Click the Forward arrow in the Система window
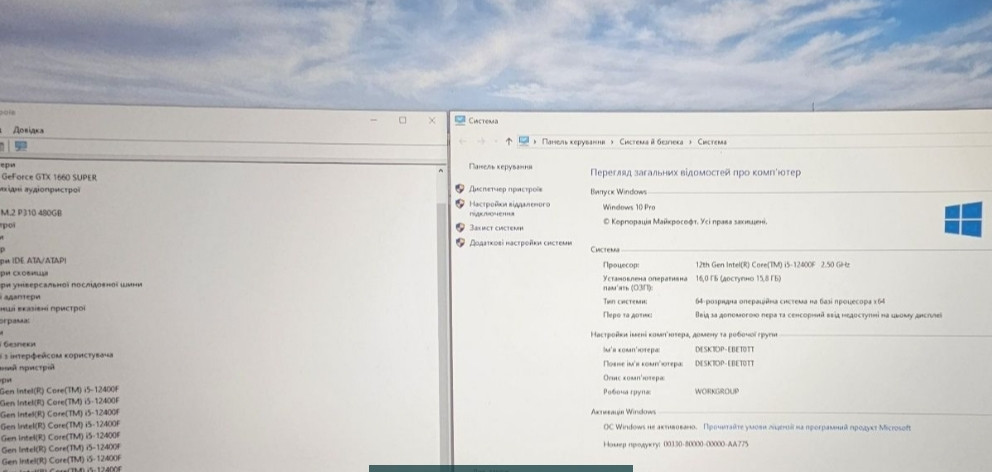 click(x=484, y=142)
